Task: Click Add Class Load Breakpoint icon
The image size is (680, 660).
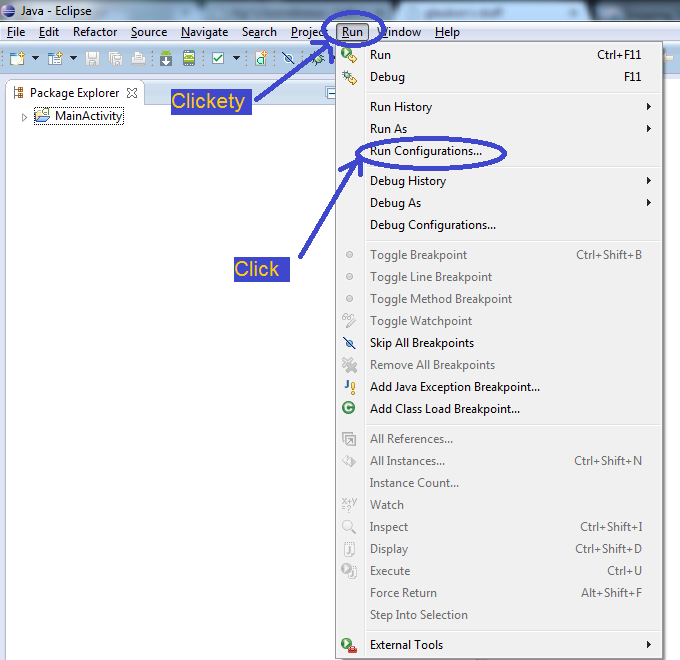Action: point(349,408)
